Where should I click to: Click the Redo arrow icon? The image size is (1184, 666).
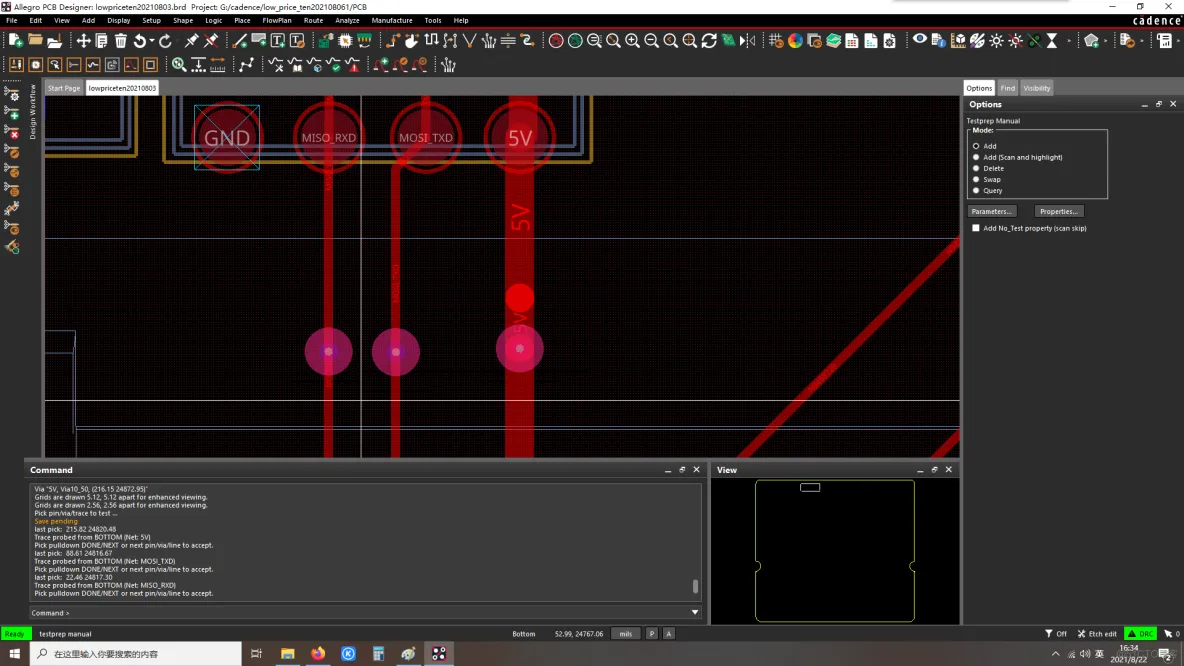pyautogui.click(x=165, y=41)
